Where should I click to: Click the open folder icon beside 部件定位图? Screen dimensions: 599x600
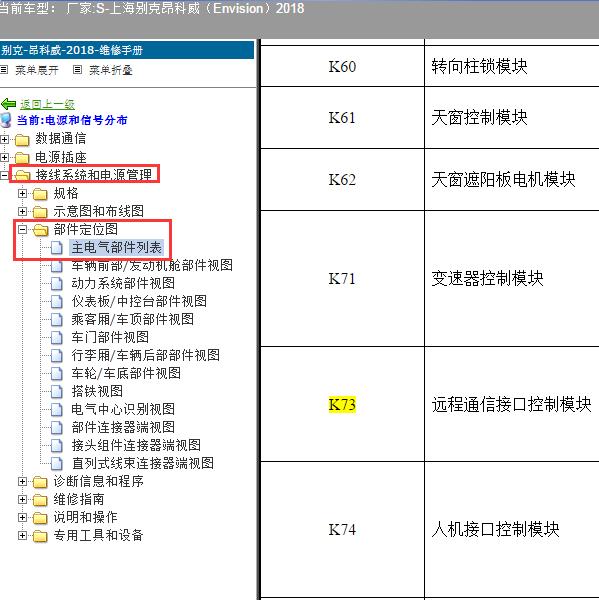(x=40, y=230)
